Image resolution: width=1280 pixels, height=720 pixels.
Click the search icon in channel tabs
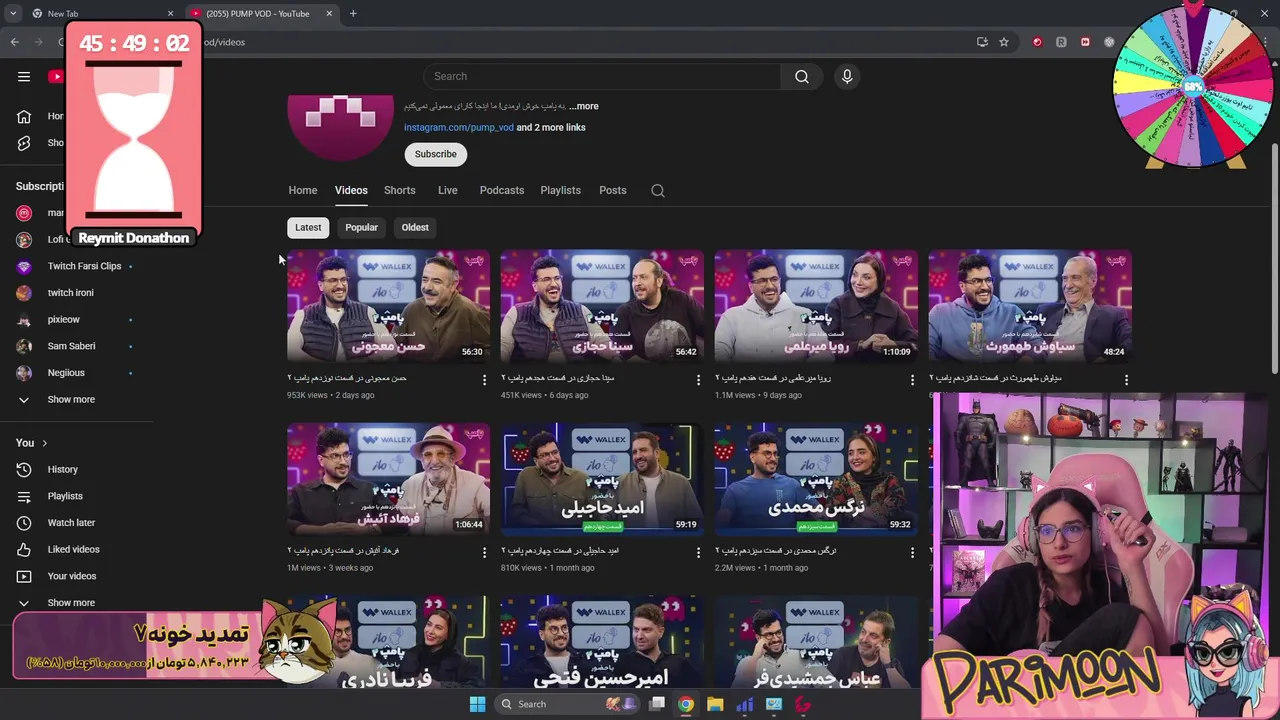click(658, 190)
